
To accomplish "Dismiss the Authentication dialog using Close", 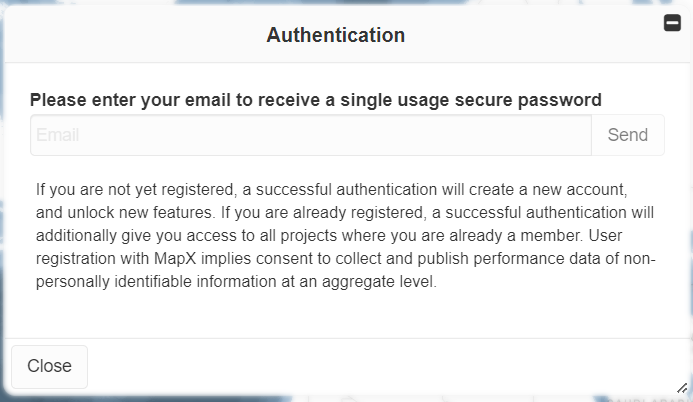I will pos(49,366).
